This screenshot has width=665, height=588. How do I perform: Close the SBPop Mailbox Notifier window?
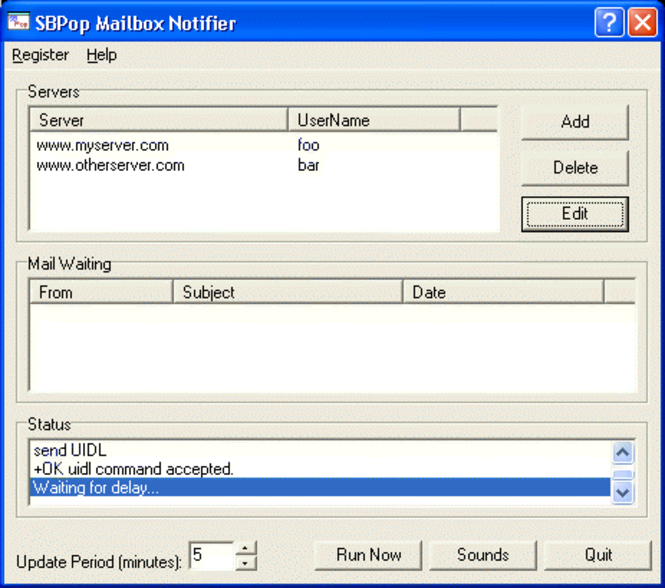[643, 22]
